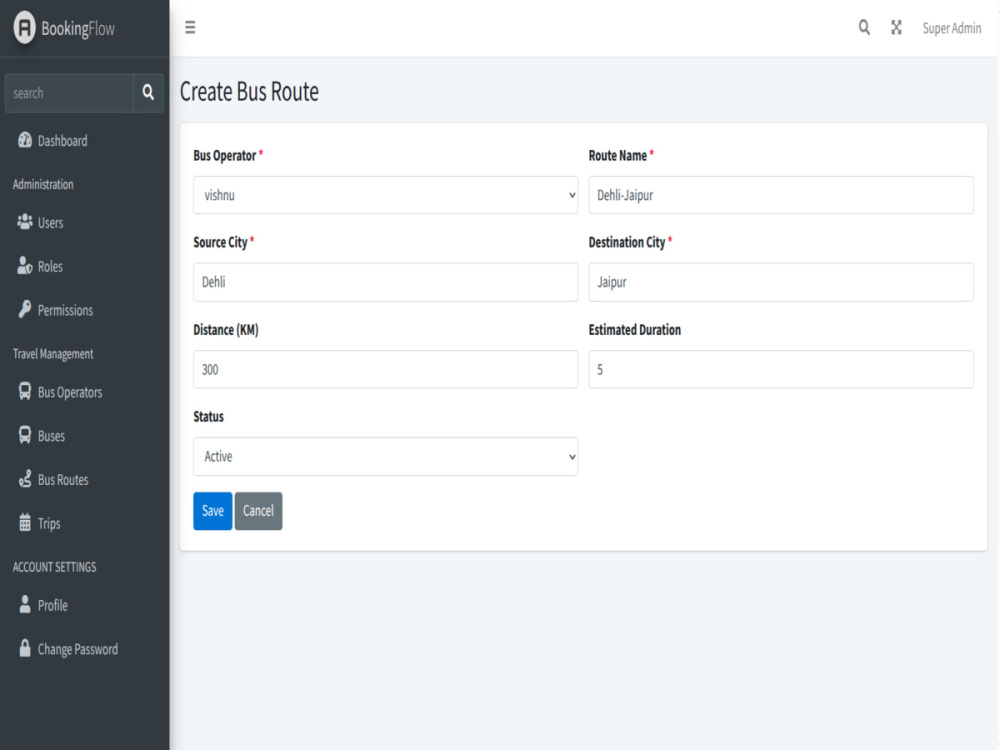Screen dimensions: 1000x750
Task: Click the Distance (KM) field with 300
Action: point(386,369)
